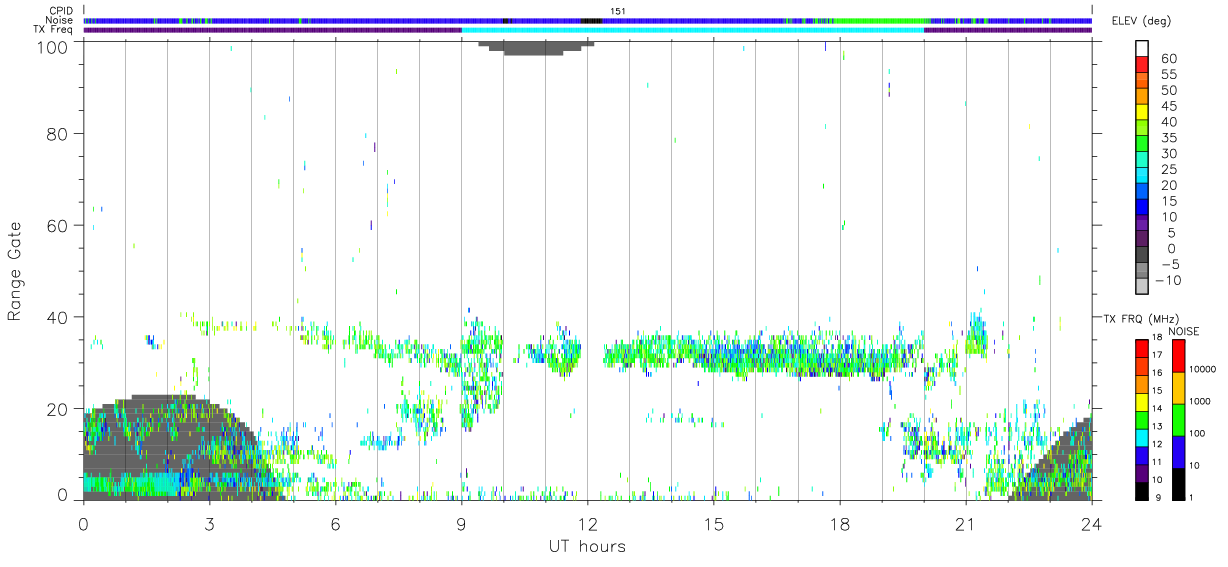Click the yellow segment of the ELEV color bar
Screen dimensions: 1228x567
[x=1144, y=113]
